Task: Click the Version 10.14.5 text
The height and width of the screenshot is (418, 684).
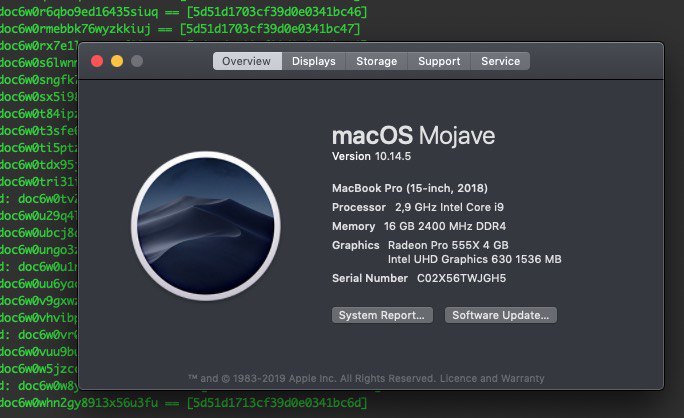Action: [x=371, y=156]
